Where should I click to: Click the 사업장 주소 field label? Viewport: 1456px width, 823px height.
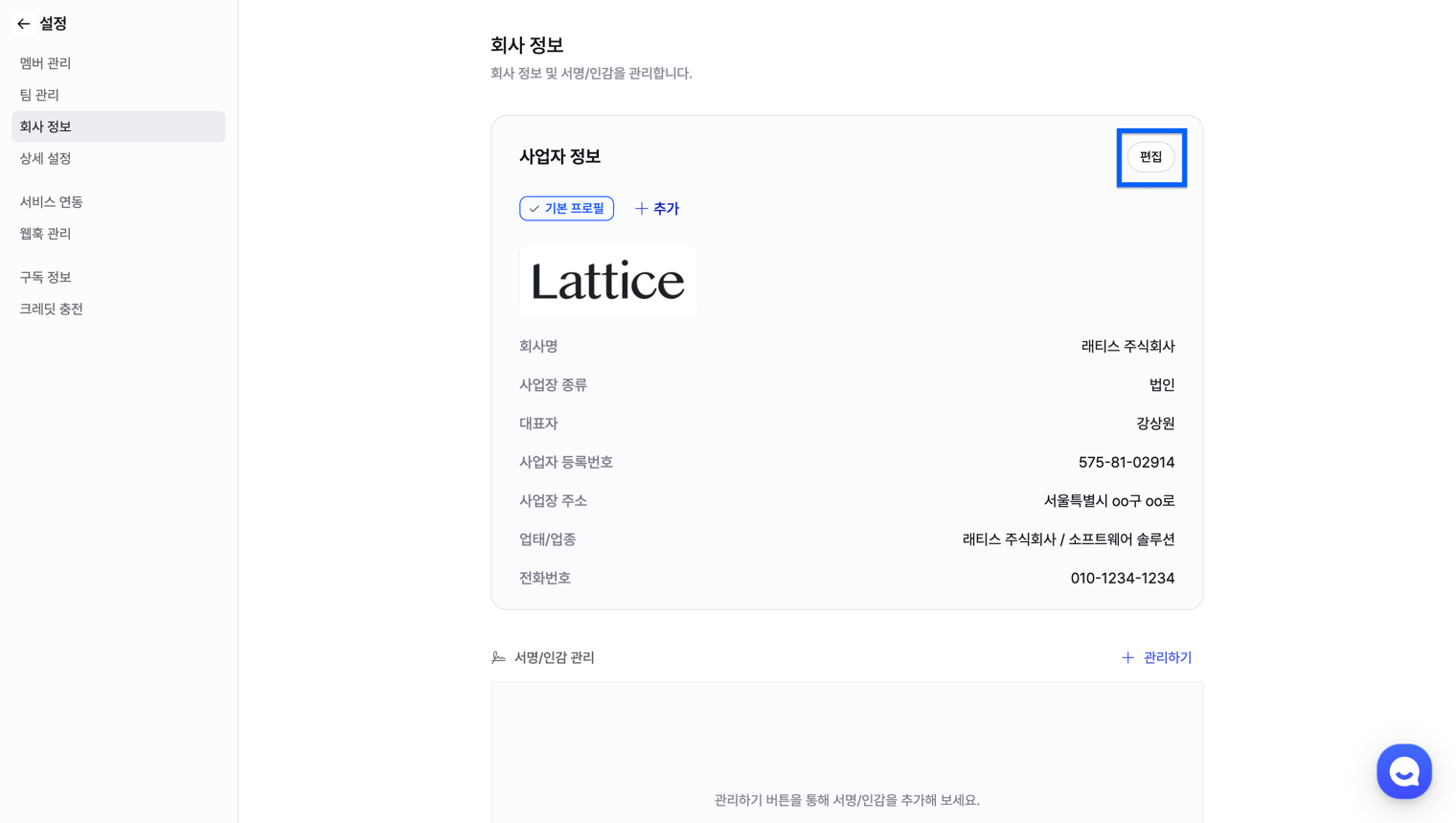[x=553, y=501]
